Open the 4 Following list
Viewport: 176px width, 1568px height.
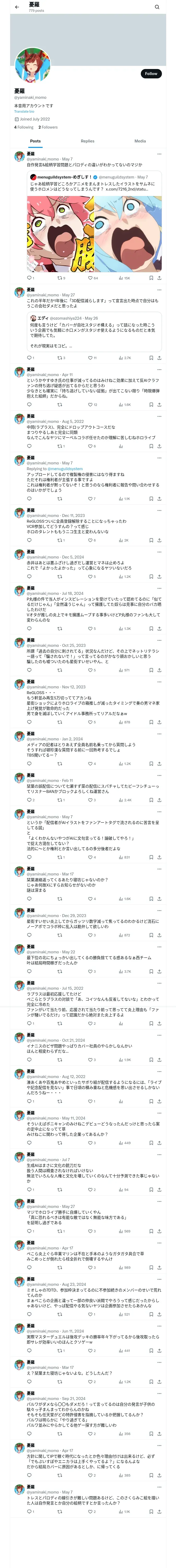coord(24,127)
